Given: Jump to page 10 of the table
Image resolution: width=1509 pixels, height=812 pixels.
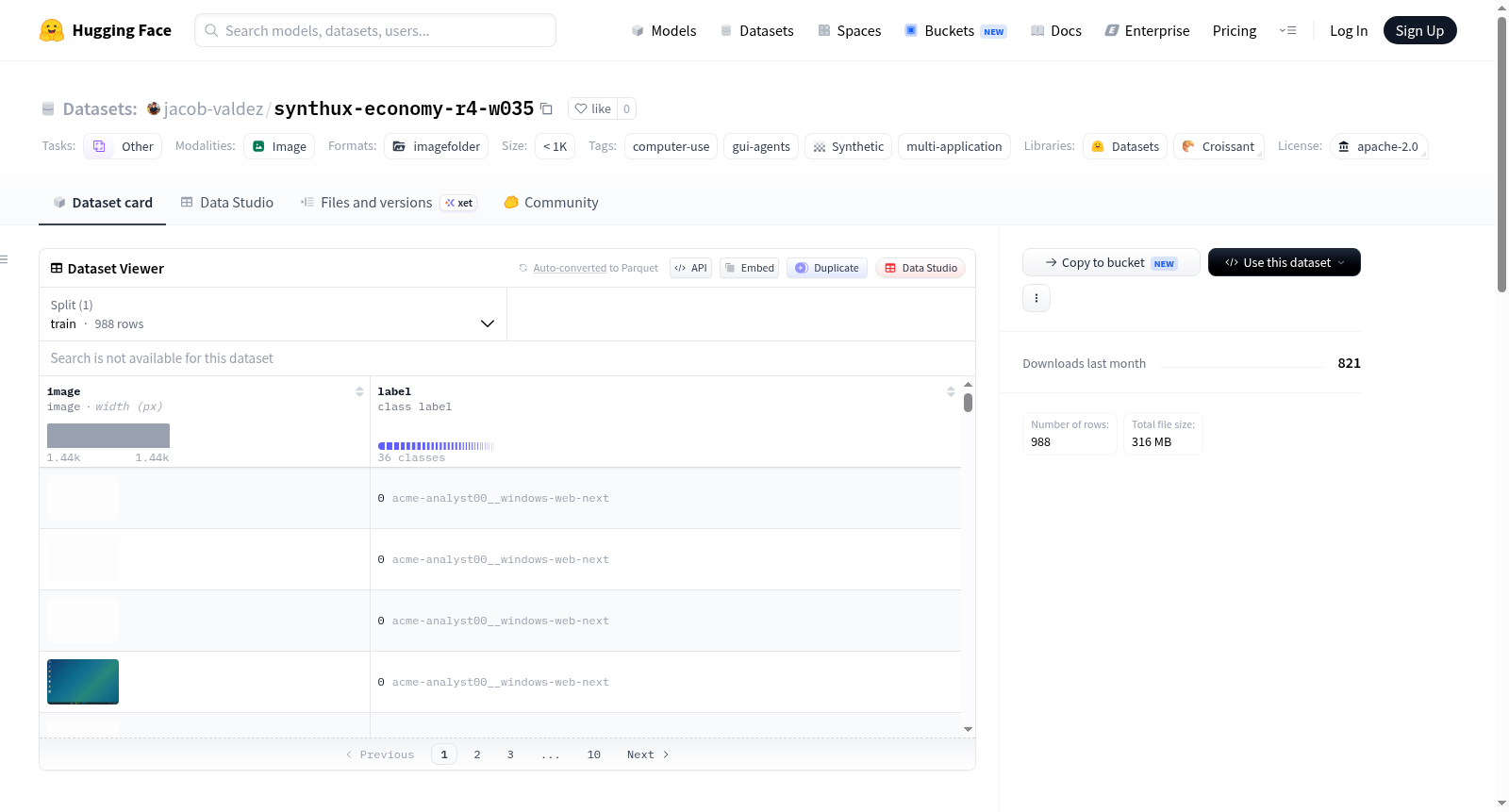Looking at the screenshot, I should [594, 754].
